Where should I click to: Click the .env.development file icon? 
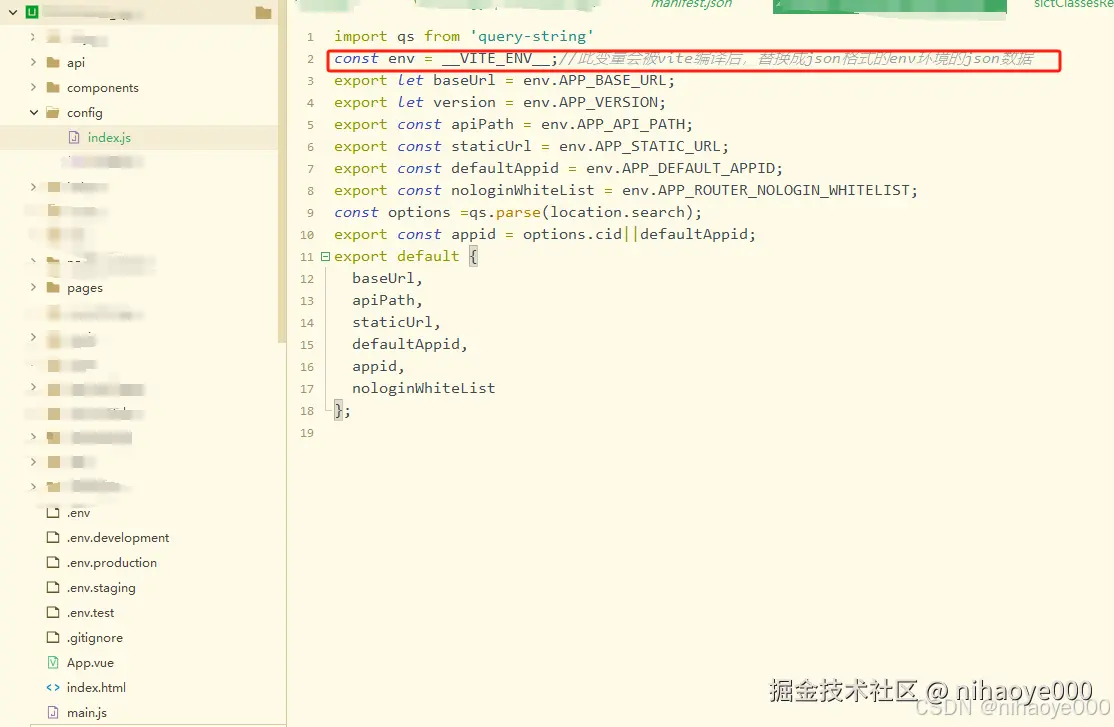(x=53, y=537)
